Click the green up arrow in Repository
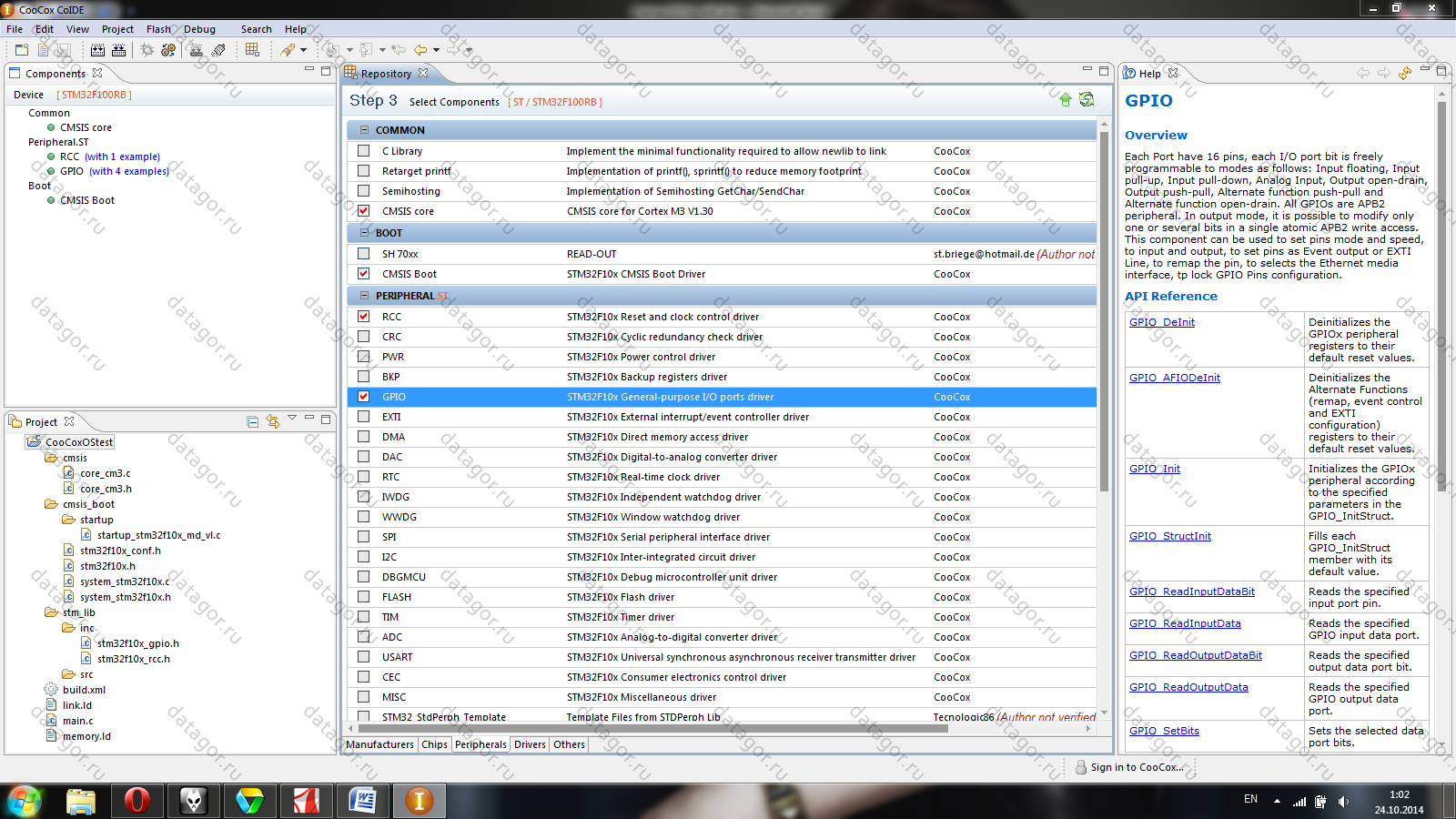 click(1066, 100)
